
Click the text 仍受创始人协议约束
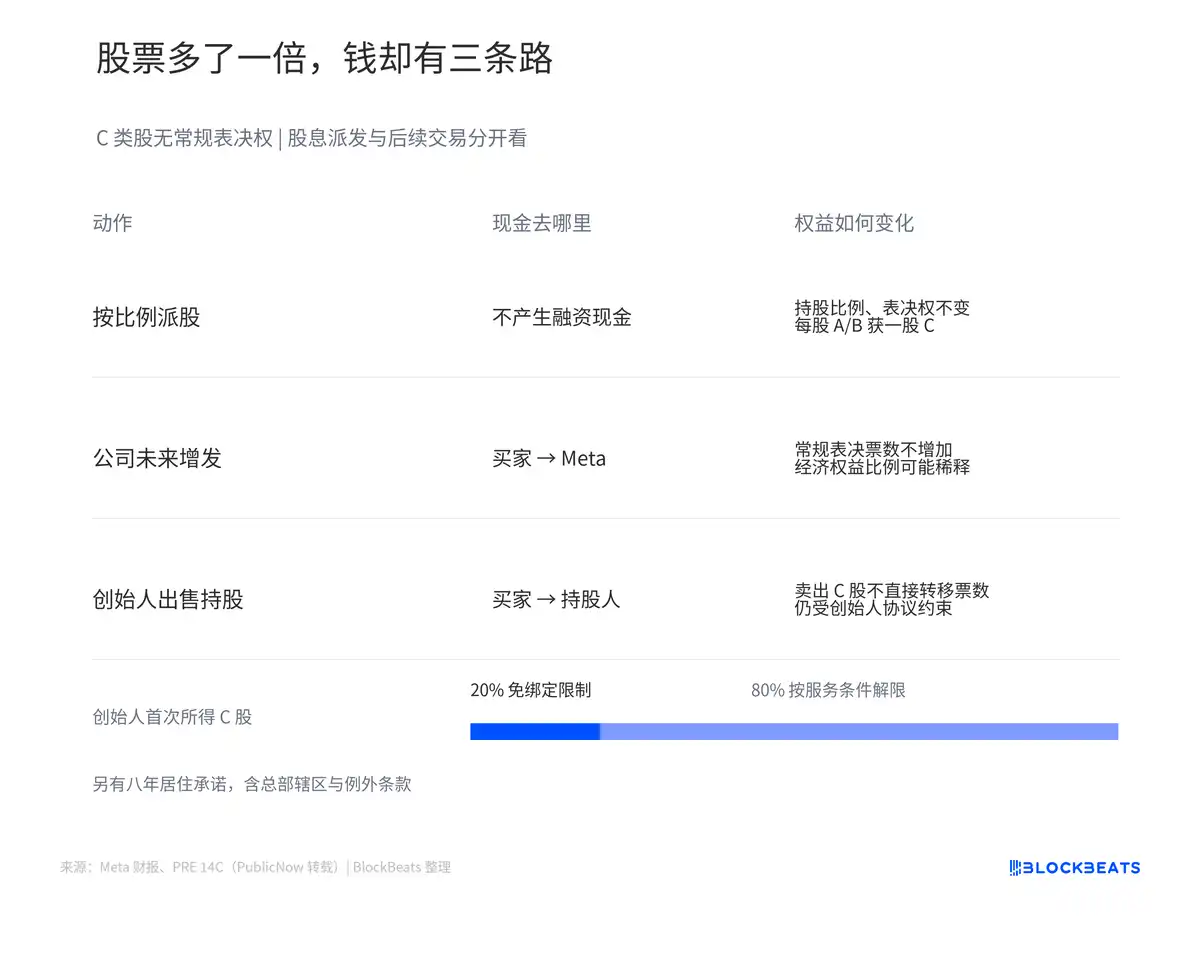coord(873,608)
